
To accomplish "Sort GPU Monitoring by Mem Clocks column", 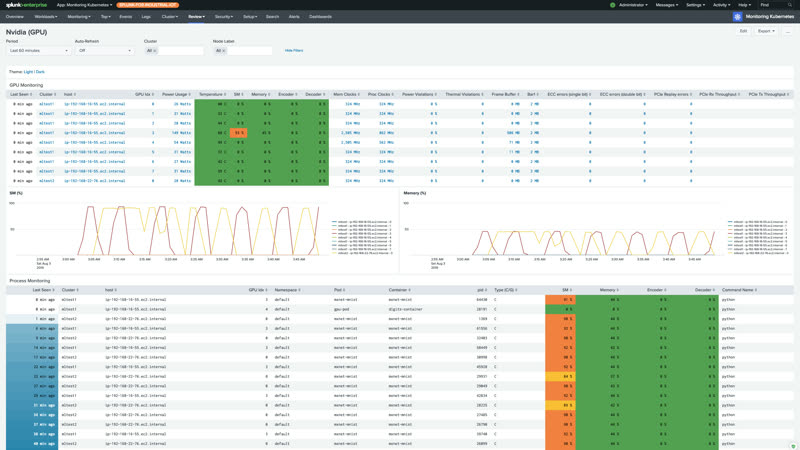I will [x=346, y=94].
